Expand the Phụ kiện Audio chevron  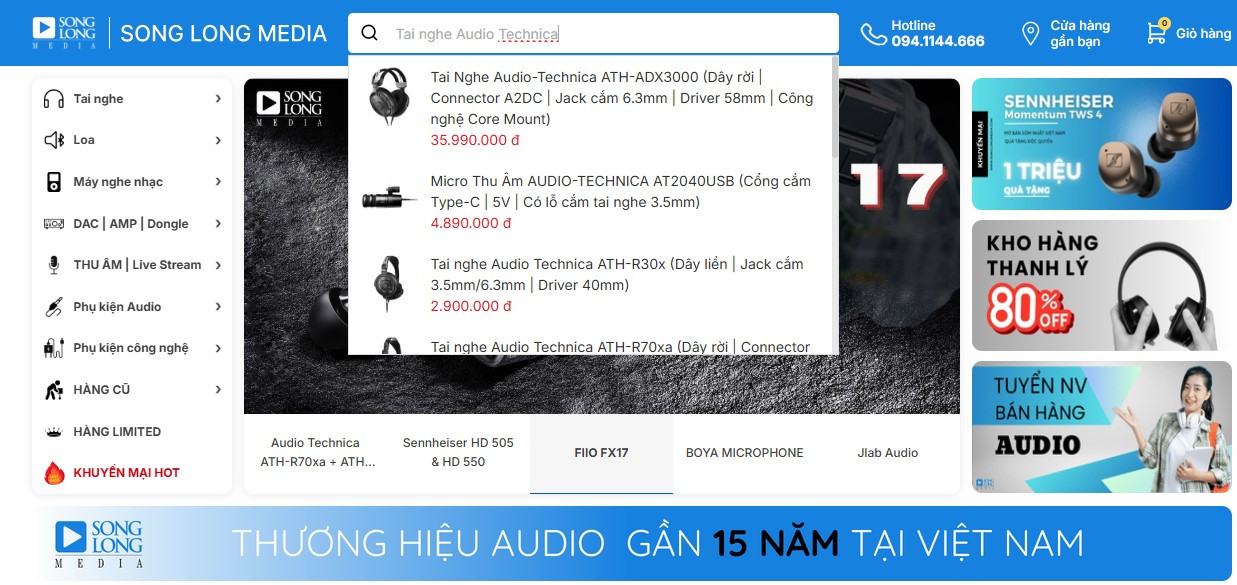click(x=218, y=307)
